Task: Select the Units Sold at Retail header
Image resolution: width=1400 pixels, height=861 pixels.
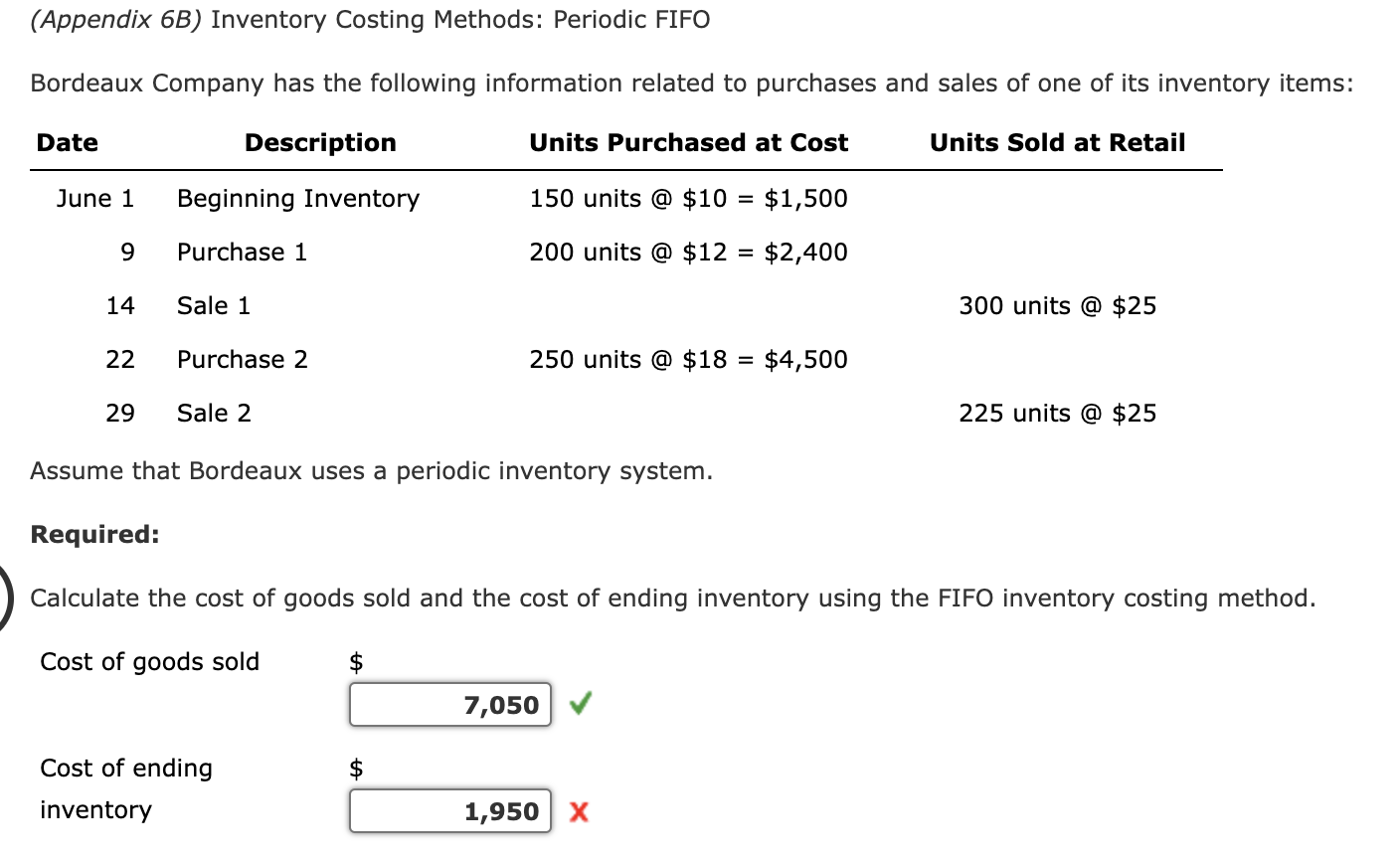Action: point(1057,142)
